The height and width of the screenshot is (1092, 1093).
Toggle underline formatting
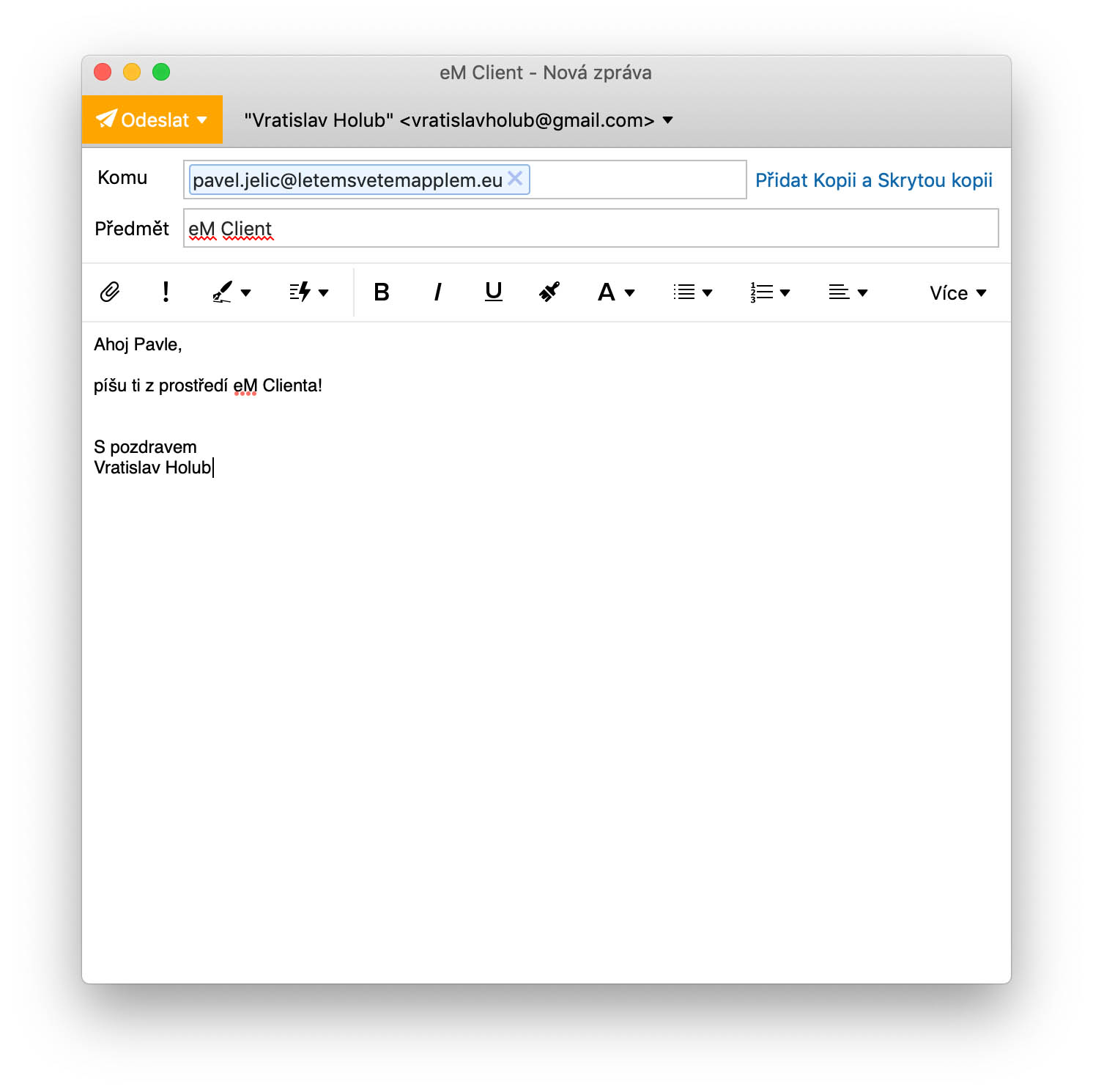tap(494, 292)
